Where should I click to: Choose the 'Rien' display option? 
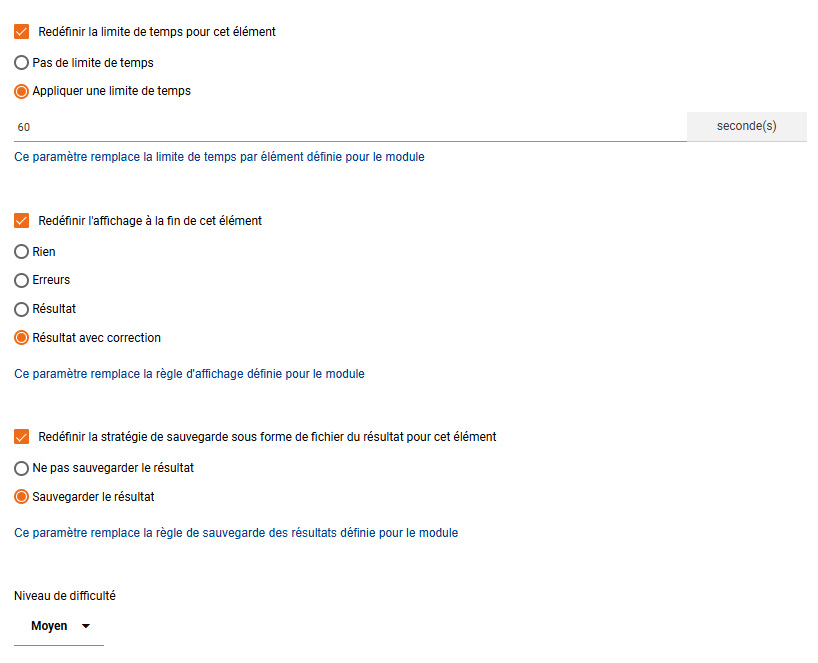[22, 252]
